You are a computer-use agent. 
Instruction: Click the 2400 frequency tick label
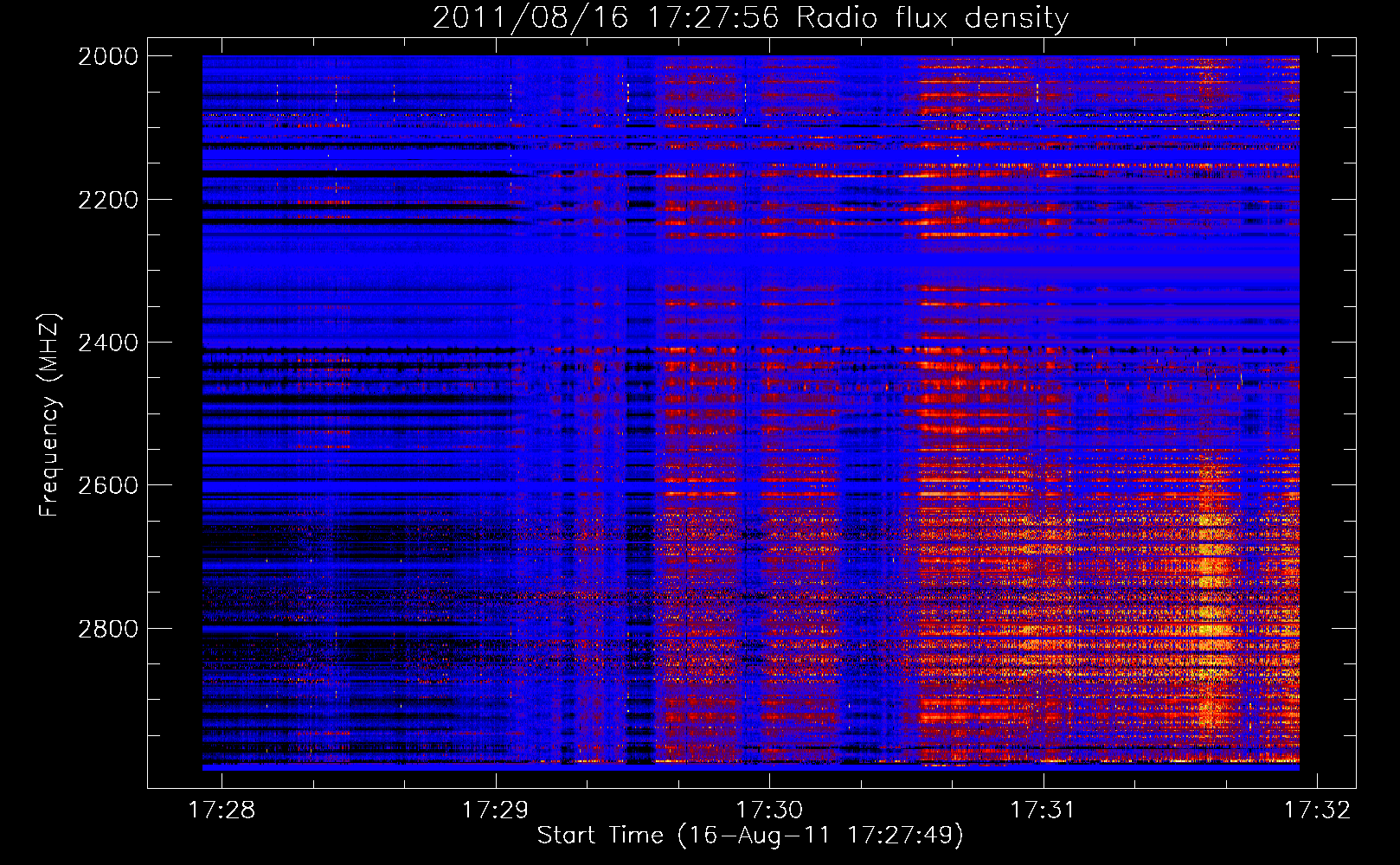(108, 343)
